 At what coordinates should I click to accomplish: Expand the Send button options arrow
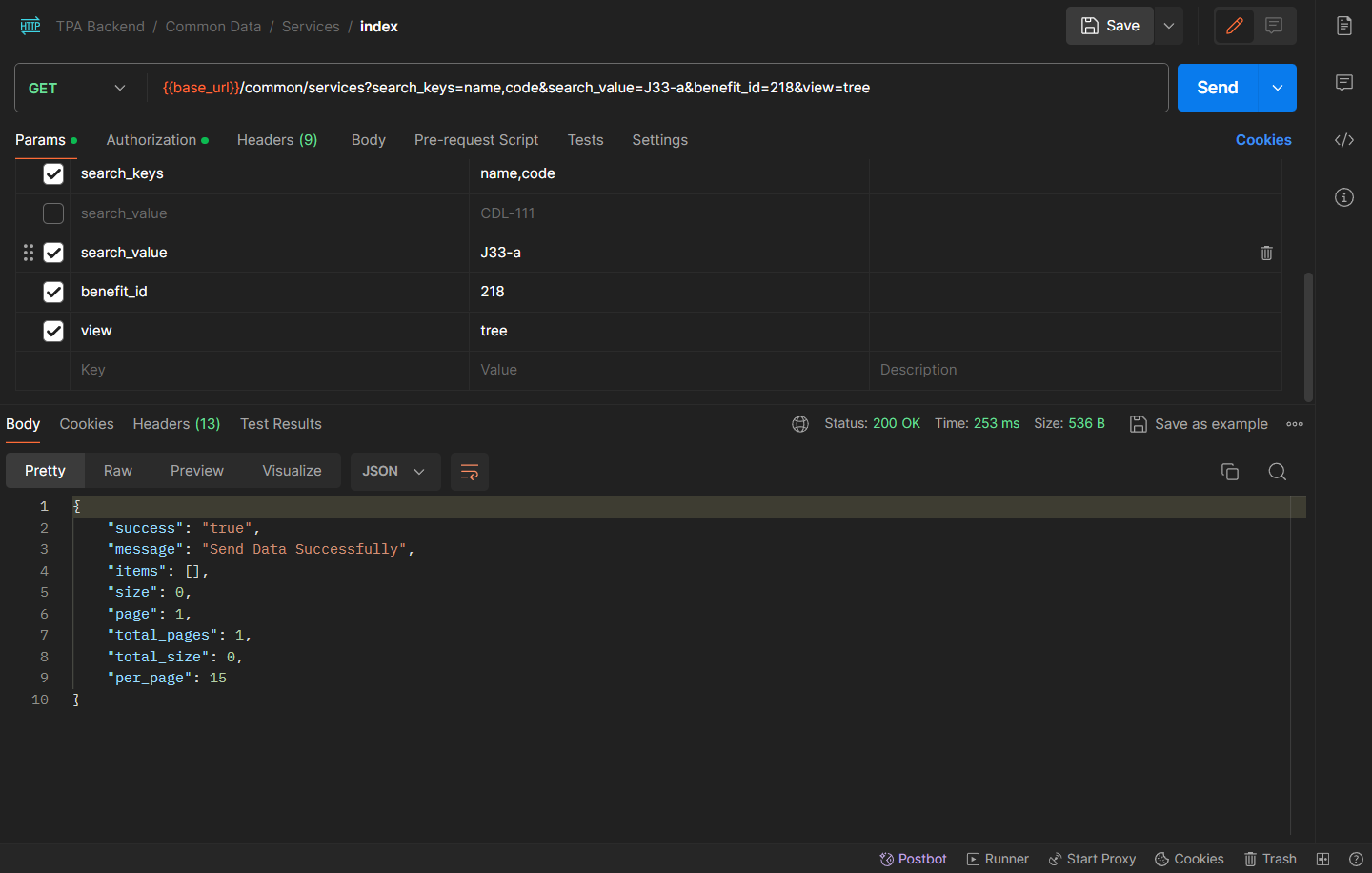1277,88
